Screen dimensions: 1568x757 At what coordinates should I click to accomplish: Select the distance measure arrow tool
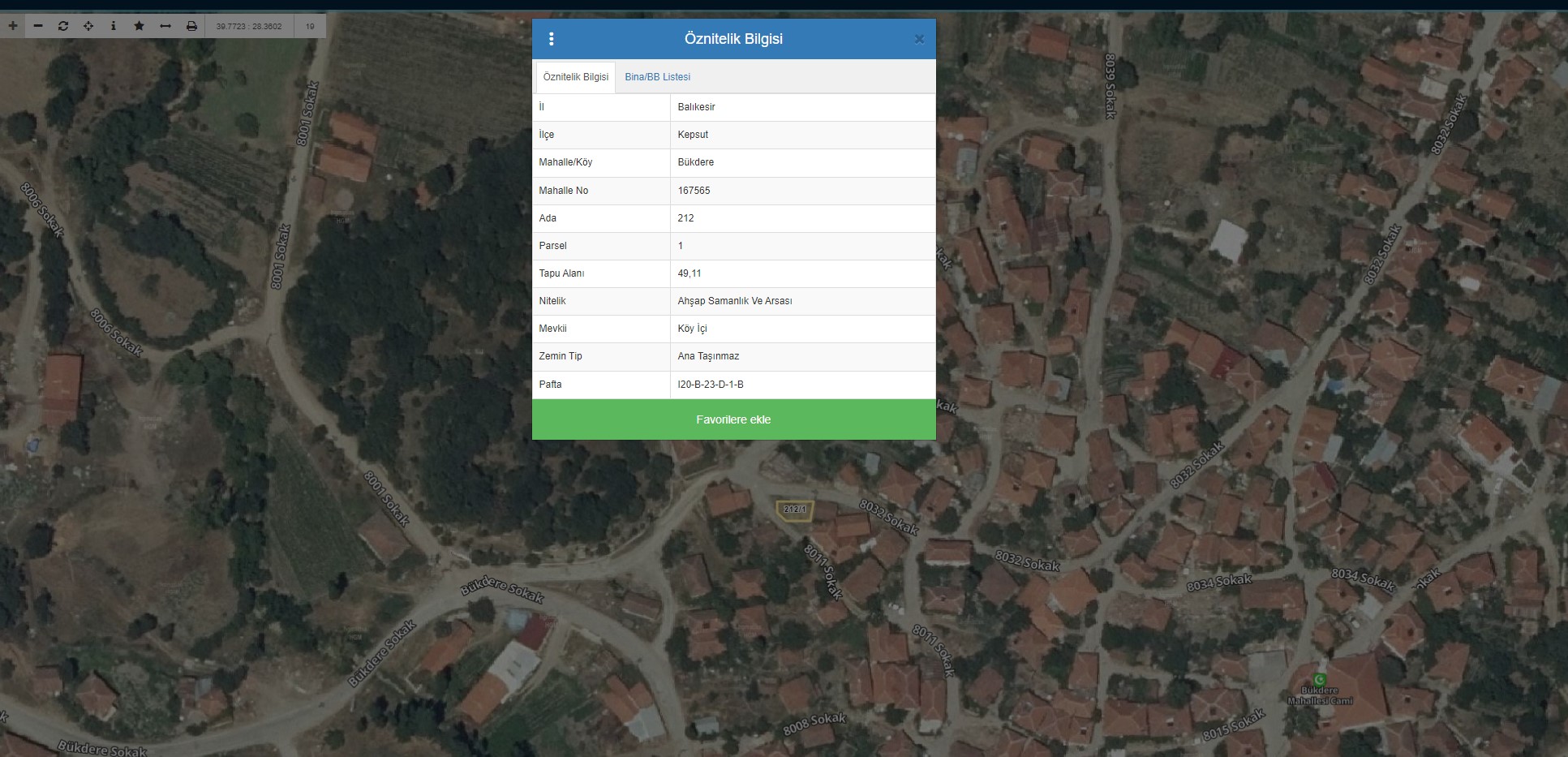click(165, 26)
